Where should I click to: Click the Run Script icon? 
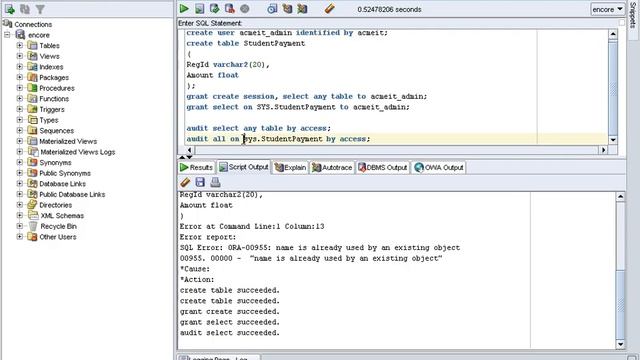pyautogui.click(x=199, y=9)
